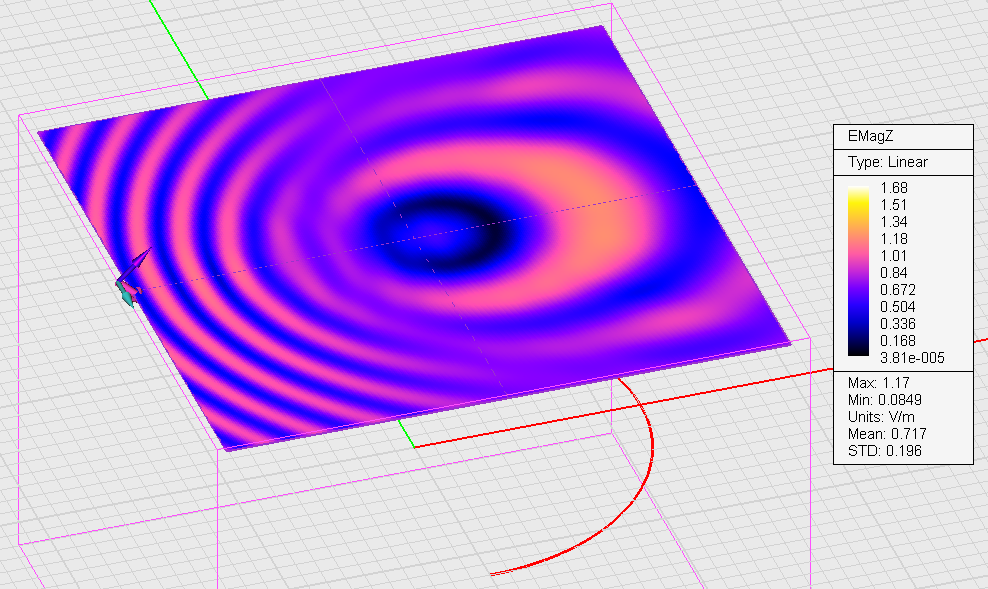The width and height of the screenshot is (988, 589).
Task: Select the Max: 1.17 statistic
Action: (878, 382)
